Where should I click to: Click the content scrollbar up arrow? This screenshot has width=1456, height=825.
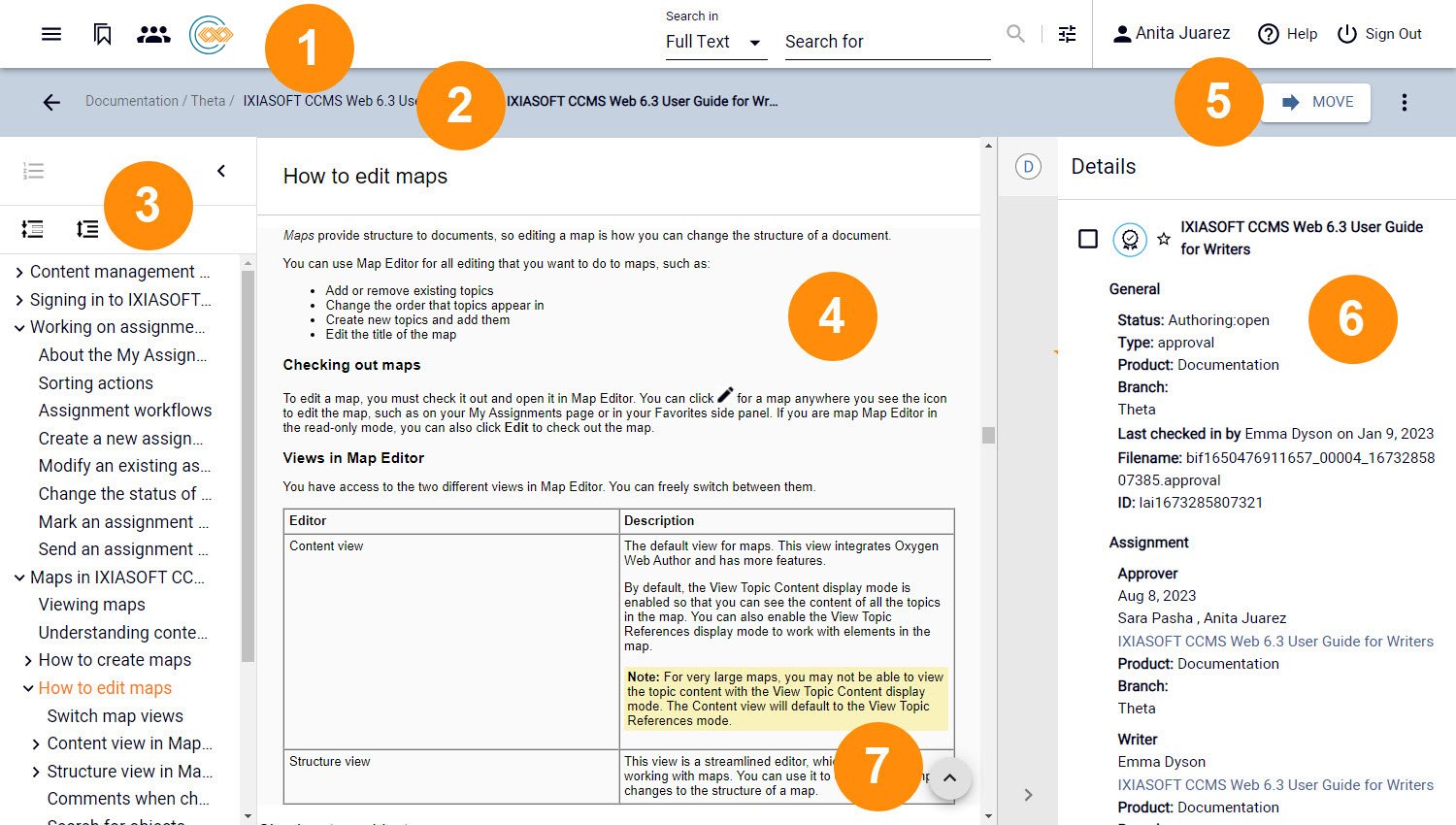(989, 146)
